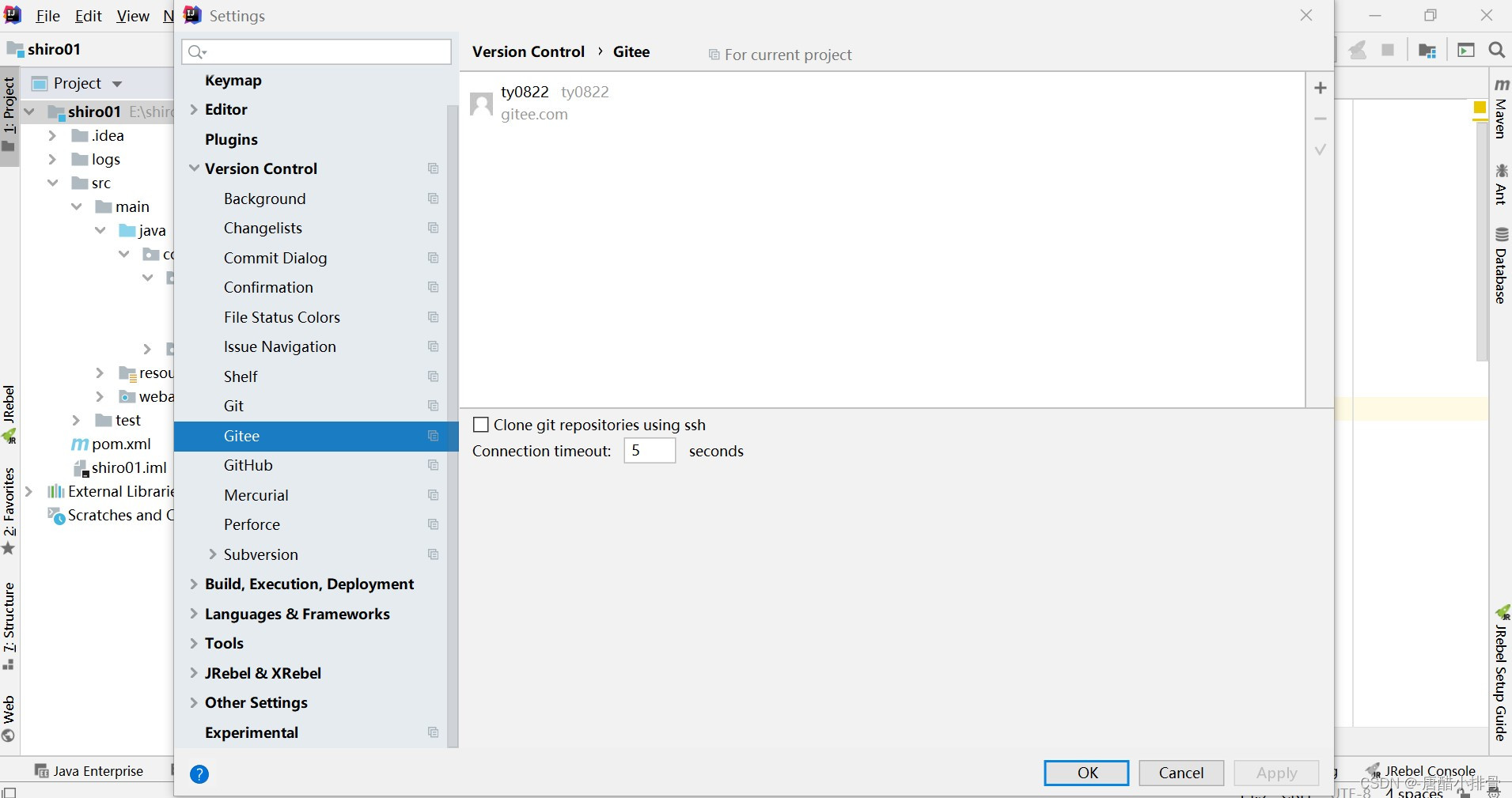Close the Settings dialog
Screen dimensions: 1512x798
click(1306, 15)
